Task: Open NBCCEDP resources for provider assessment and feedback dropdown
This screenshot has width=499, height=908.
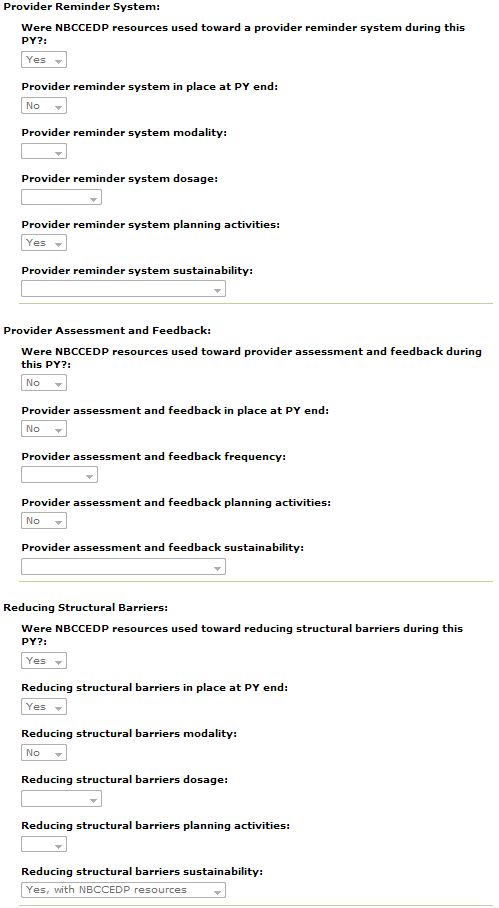Action: point(44,383)
